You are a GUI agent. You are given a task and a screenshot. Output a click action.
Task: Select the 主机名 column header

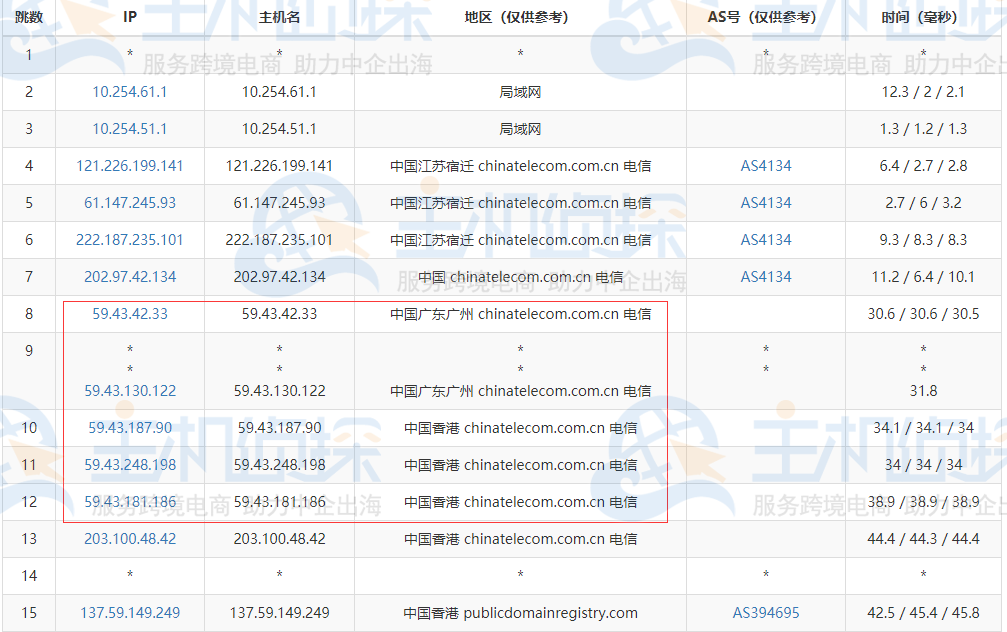point(278,17)
